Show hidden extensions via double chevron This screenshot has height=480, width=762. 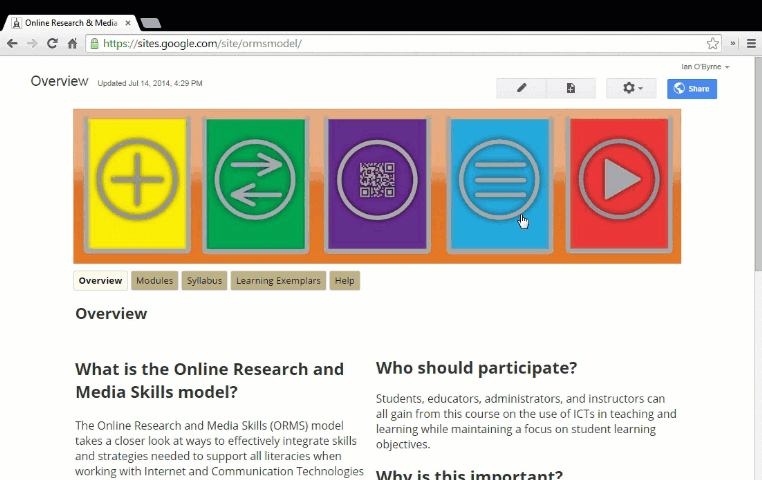(x=732, y=44)
